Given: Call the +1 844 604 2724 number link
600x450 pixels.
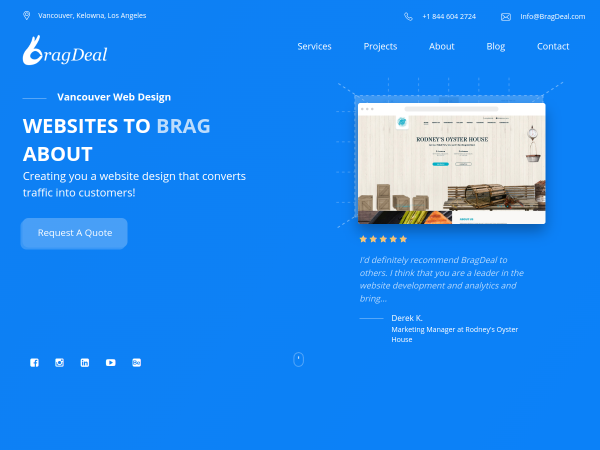Looking at the screenshot, I should pos(449,16).
